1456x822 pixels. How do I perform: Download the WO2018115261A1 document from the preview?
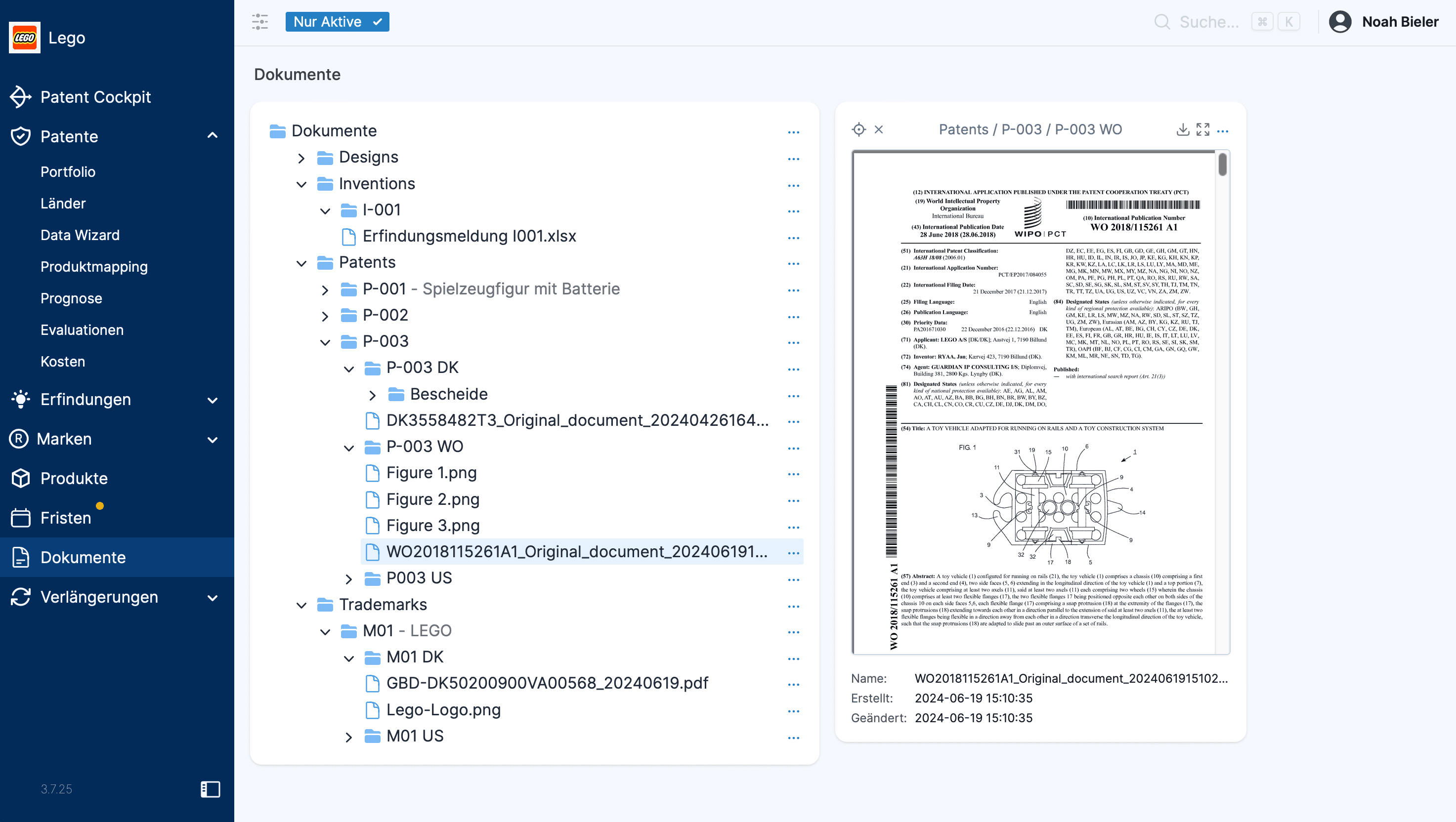[1182, 129]
